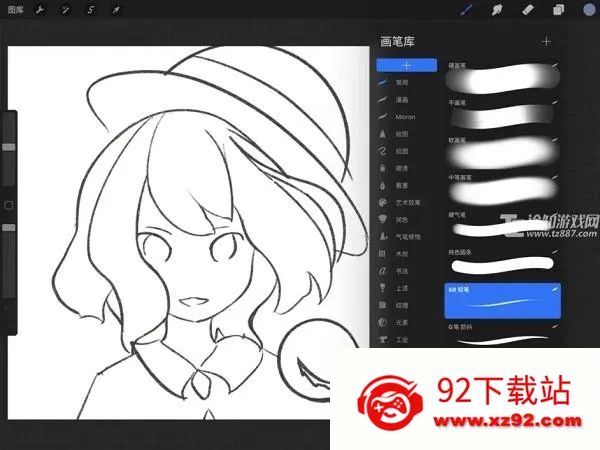This screenshot has height=450, width=600.
Task: Click the brush size slider handle
Action: pos(9,147)
